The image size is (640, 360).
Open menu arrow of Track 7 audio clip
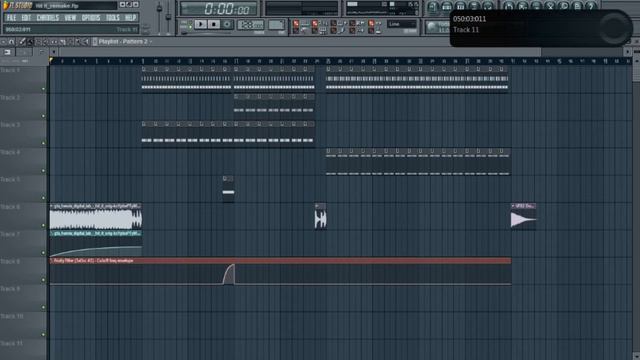tap(51, 233)
